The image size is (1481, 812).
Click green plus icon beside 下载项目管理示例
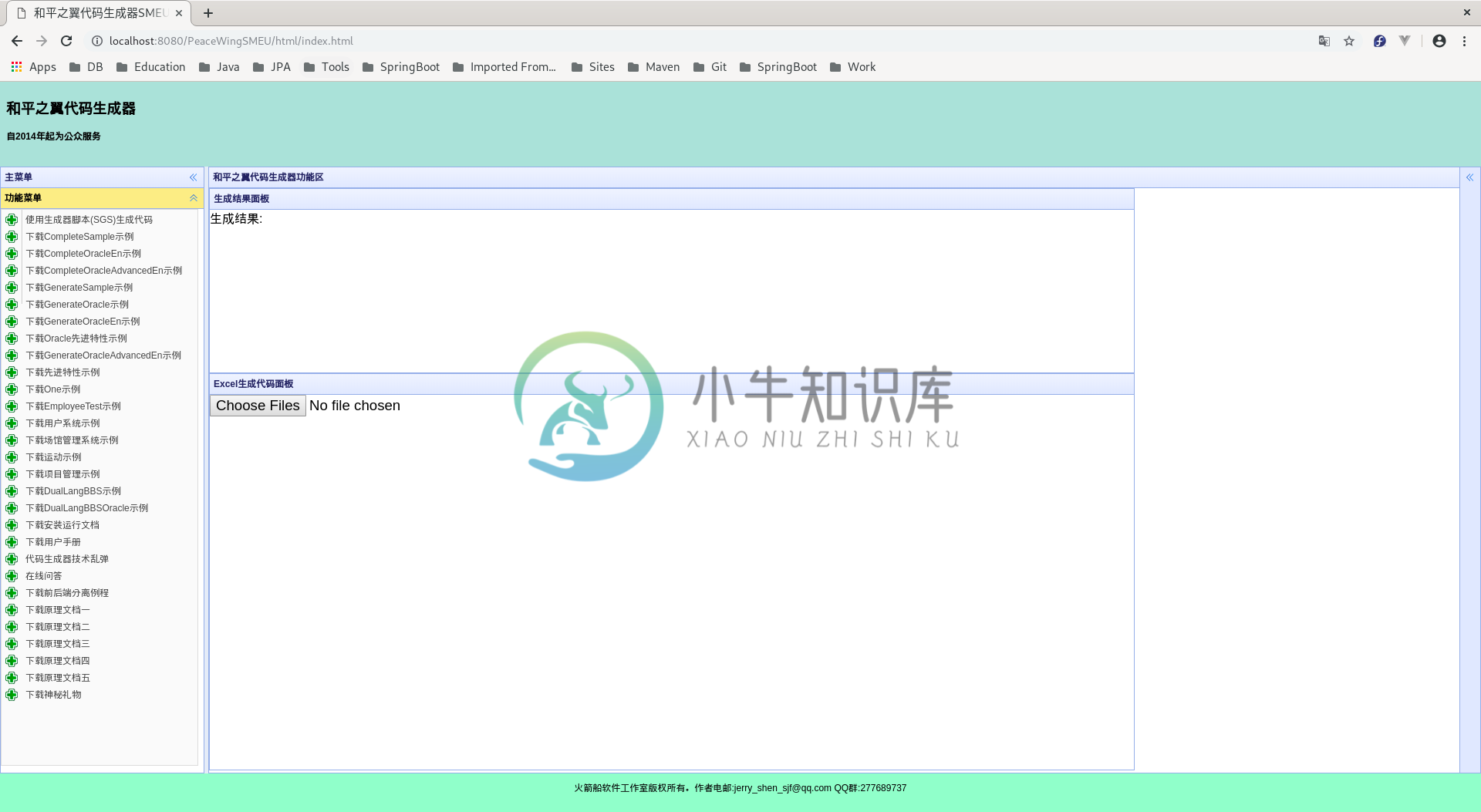[12, 474]
